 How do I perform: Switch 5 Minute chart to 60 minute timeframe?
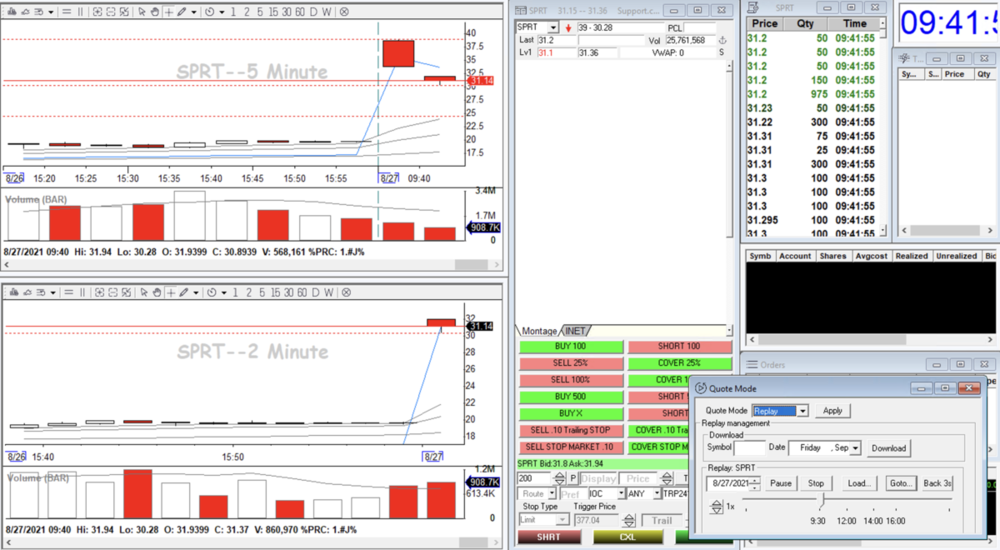coord(300,11)
